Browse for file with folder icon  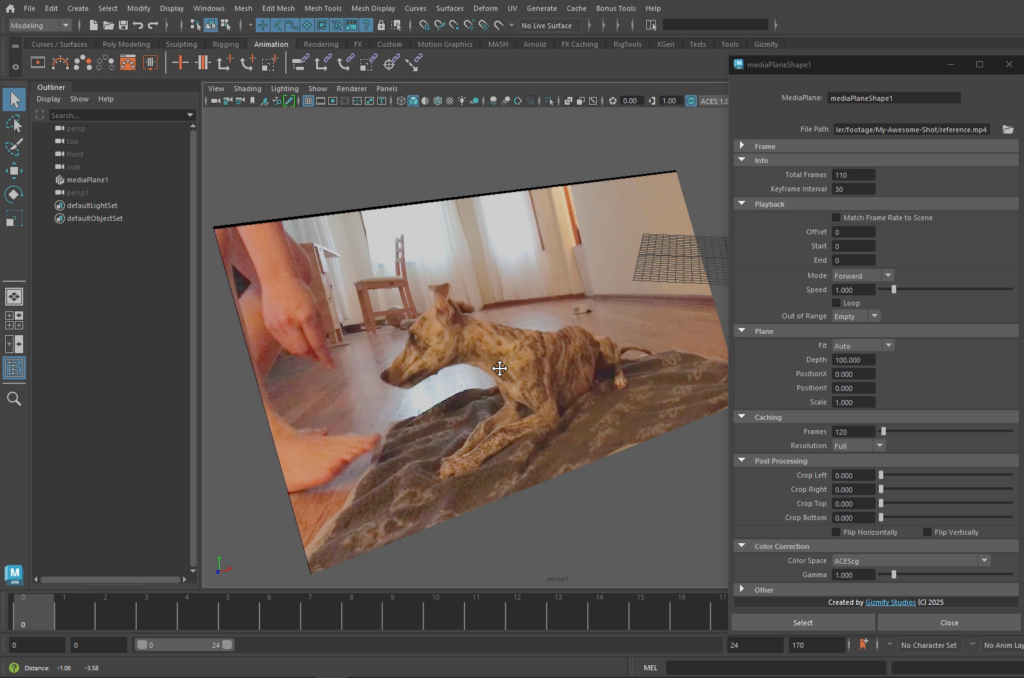[1008, 129]
